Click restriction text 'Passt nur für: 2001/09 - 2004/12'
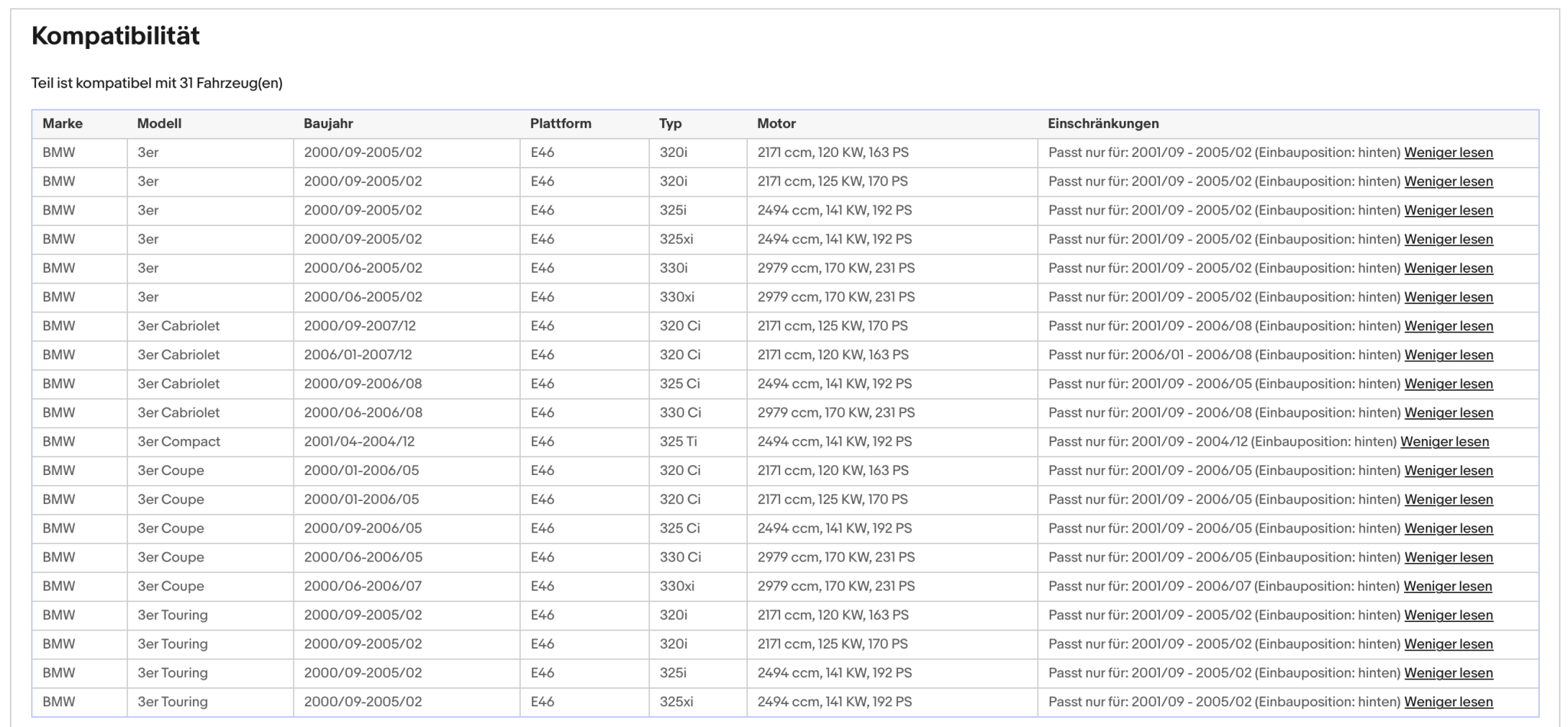 tap(1148, 441)
